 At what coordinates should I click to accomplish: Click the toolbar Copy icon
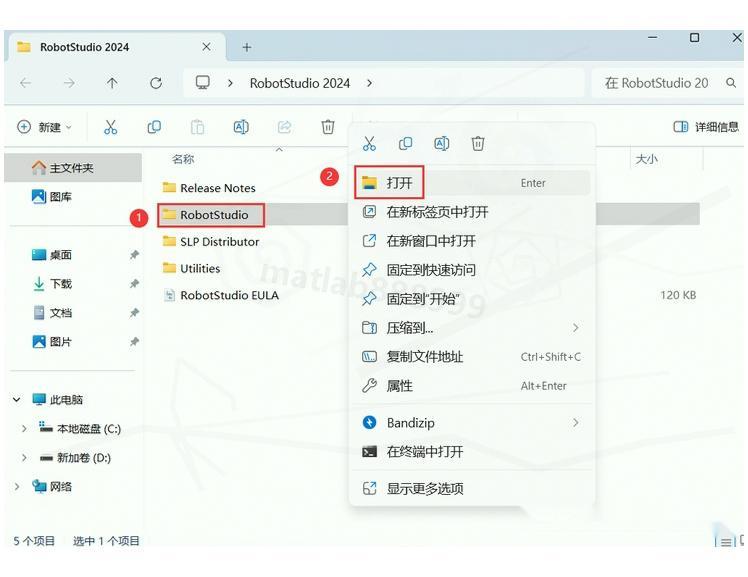click(154, 127)
